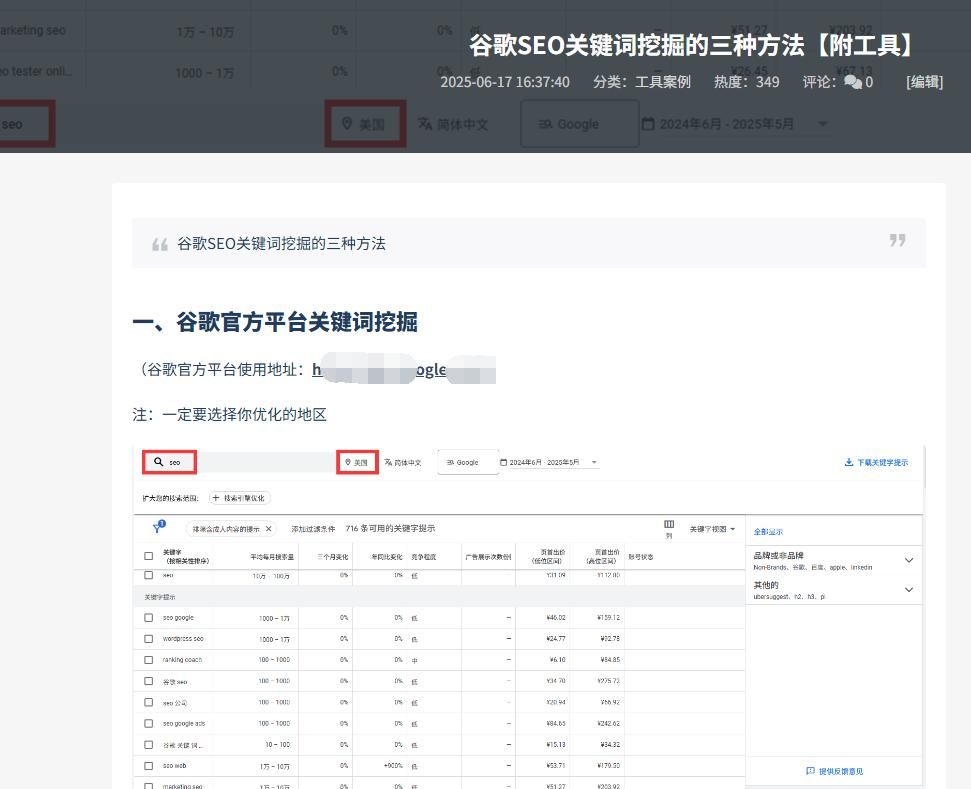Open the blurred Google platform URL link

404,370
